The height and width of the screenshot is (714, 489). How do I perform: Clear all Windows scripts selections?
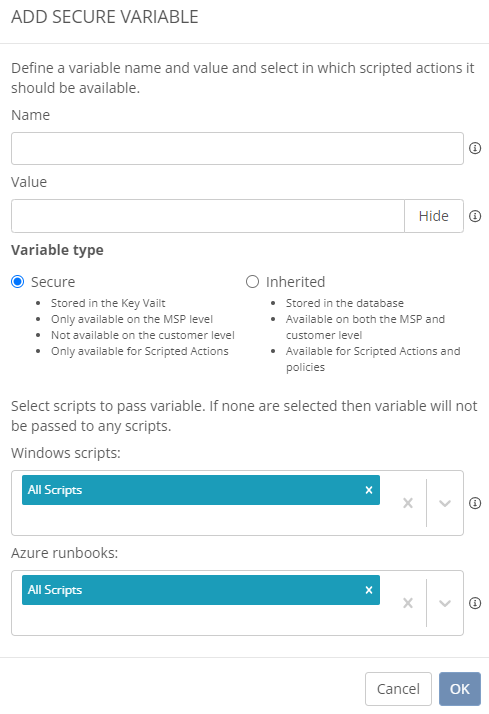point(408,503)
